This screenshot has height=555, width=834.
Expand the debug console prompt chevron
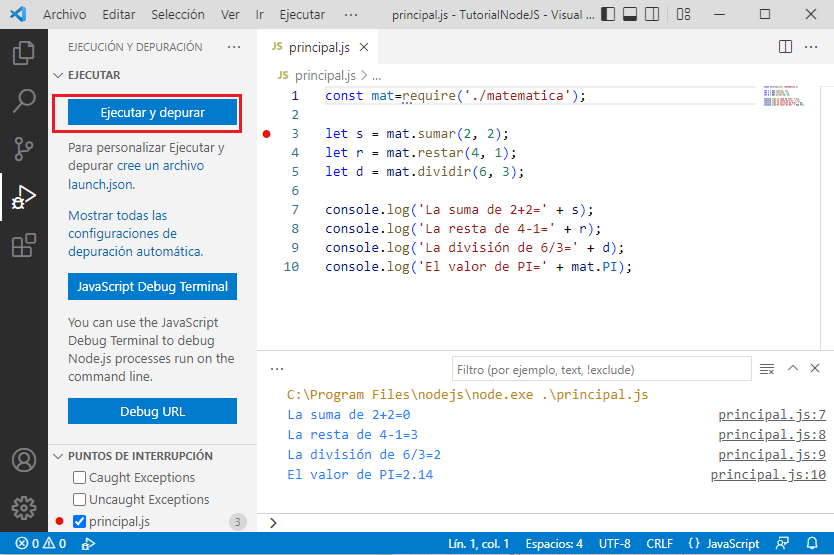pyautogui.click(x=273, y=523)
